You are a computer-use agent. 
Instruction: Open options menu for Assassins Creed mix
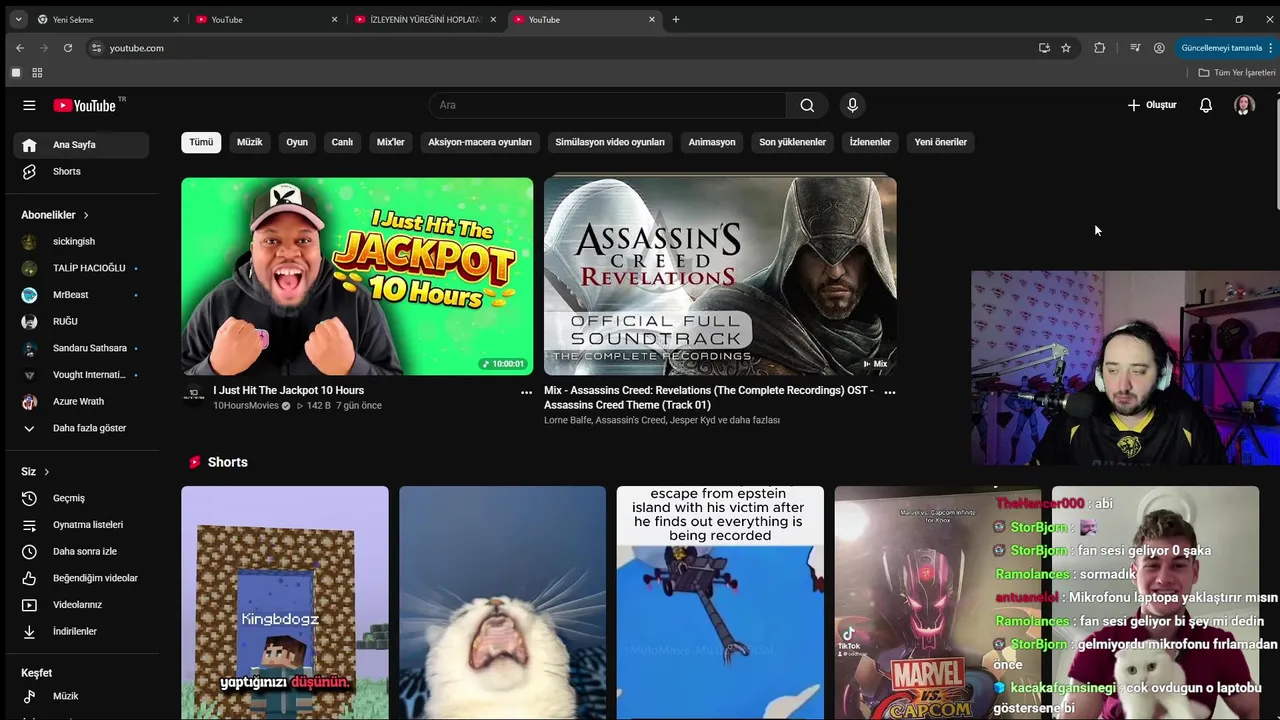click(889, 392)
